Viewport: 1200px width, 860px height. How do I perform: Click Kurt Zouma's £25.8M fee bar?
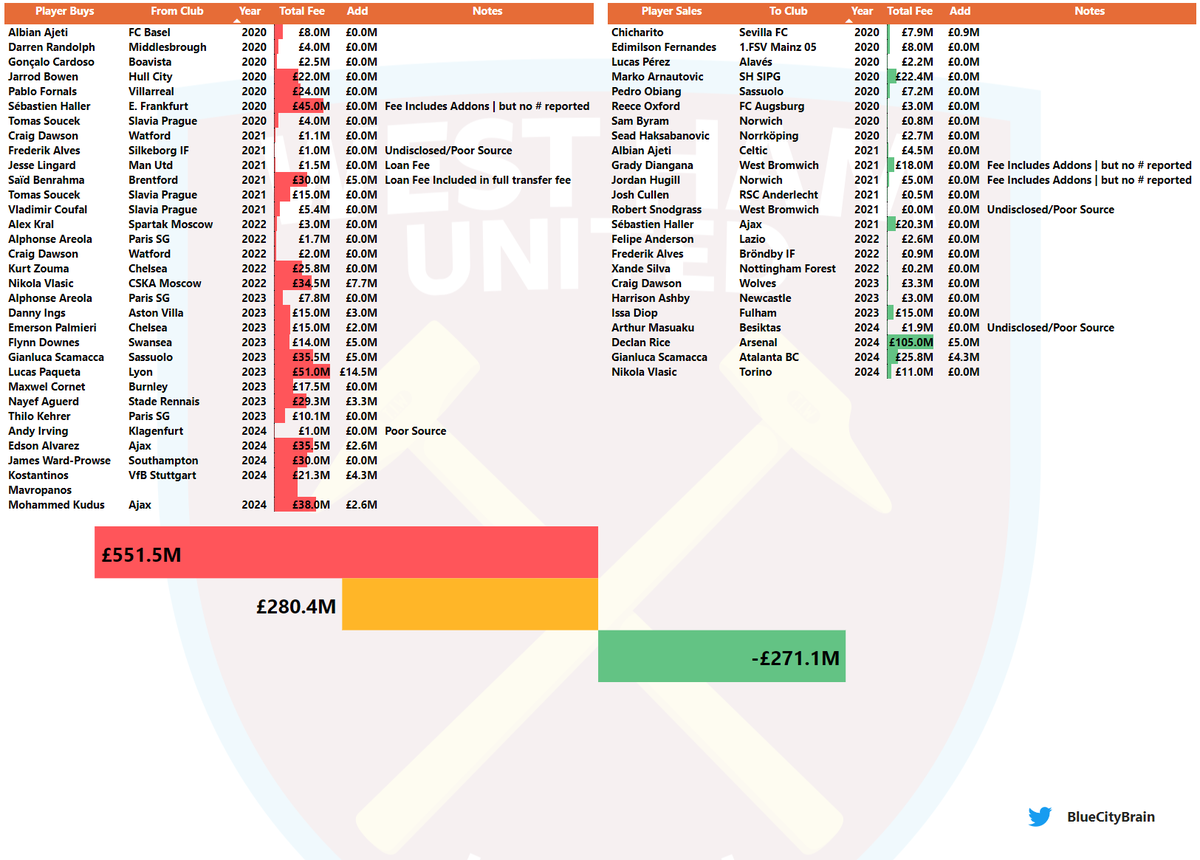[x=301, y=268]
